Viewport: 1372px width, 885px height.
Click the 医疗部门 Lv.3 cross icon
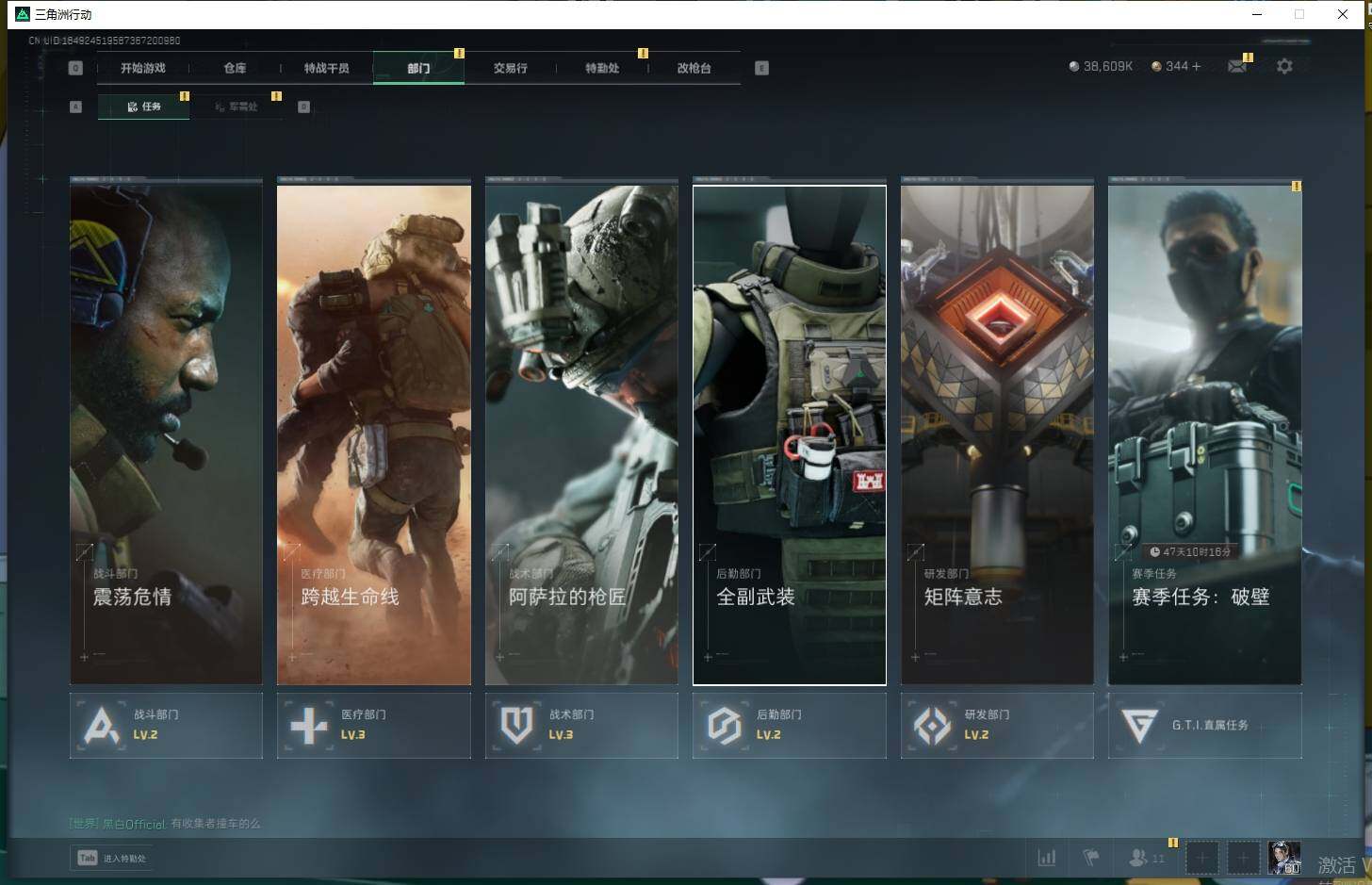(x=309, y=726)
